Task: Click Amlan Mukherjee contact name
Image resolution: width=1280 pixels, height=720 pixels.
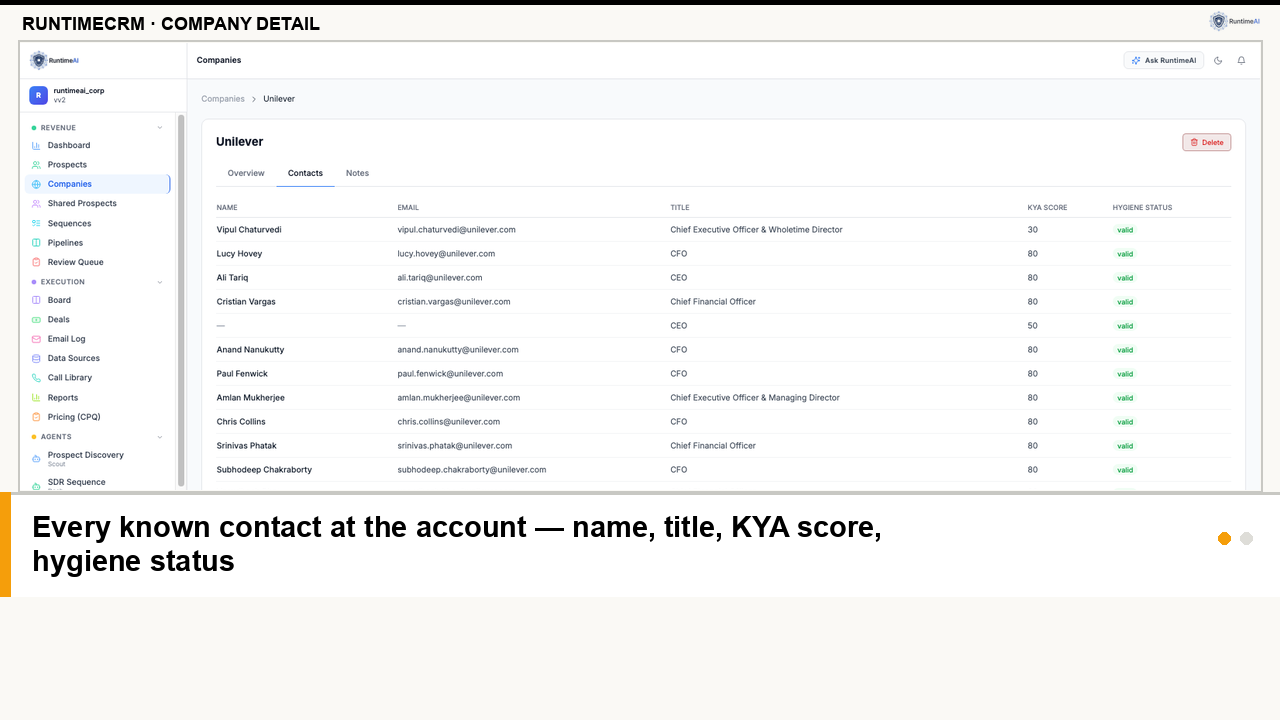Action: pos(252,398)
